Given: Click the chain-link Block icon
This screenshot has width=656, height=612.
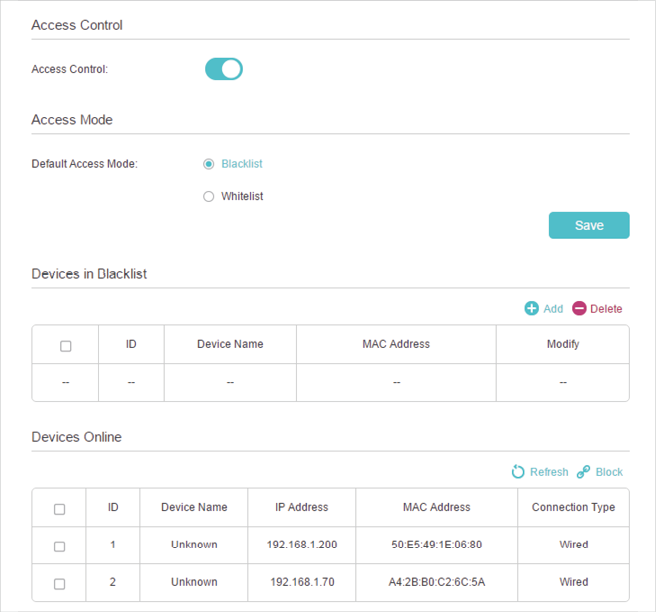Looking at the screenshot, I should pos(583,472).
